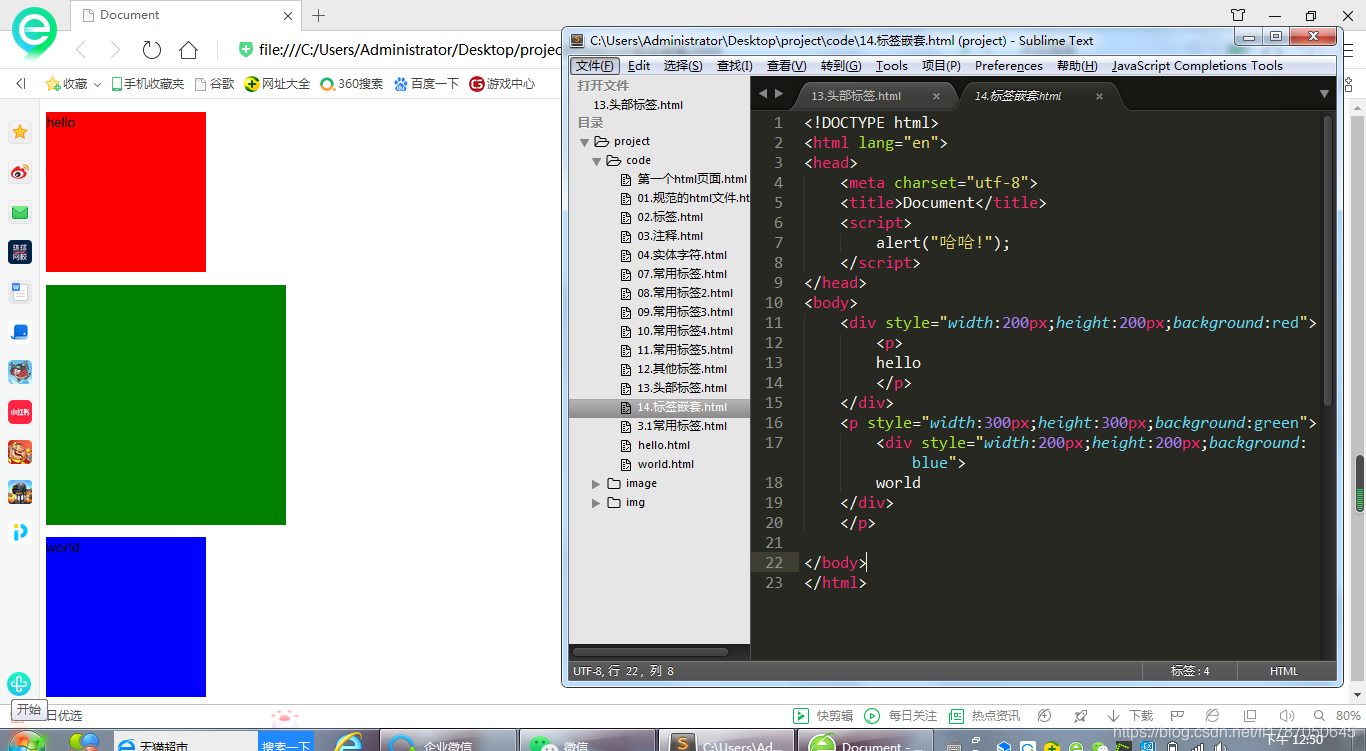1366x751 pixels.
Task: Expand the image folder in sidebar
Action: pos(597,484)
